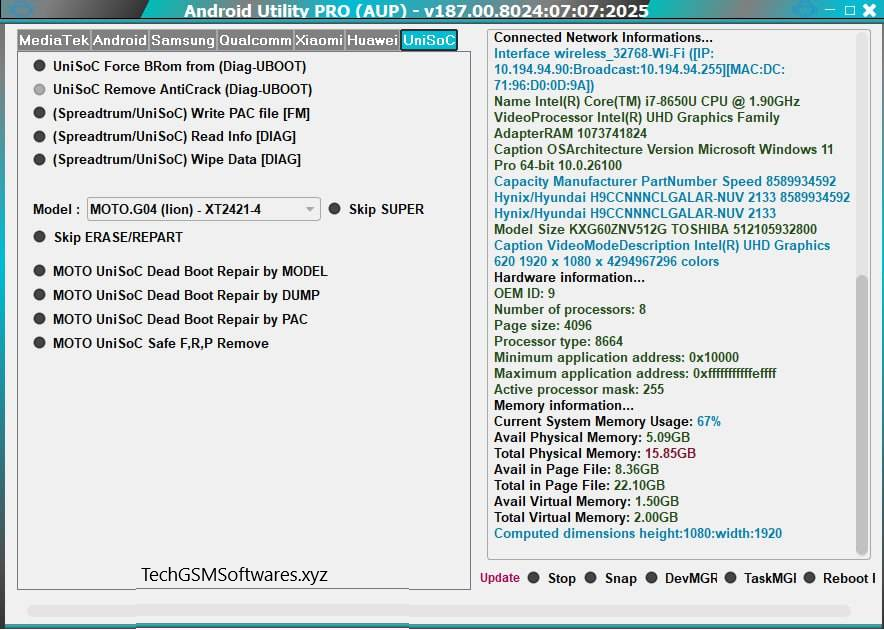The image size is (884, 630).
Task: Click the Update link
Action: 500,578
